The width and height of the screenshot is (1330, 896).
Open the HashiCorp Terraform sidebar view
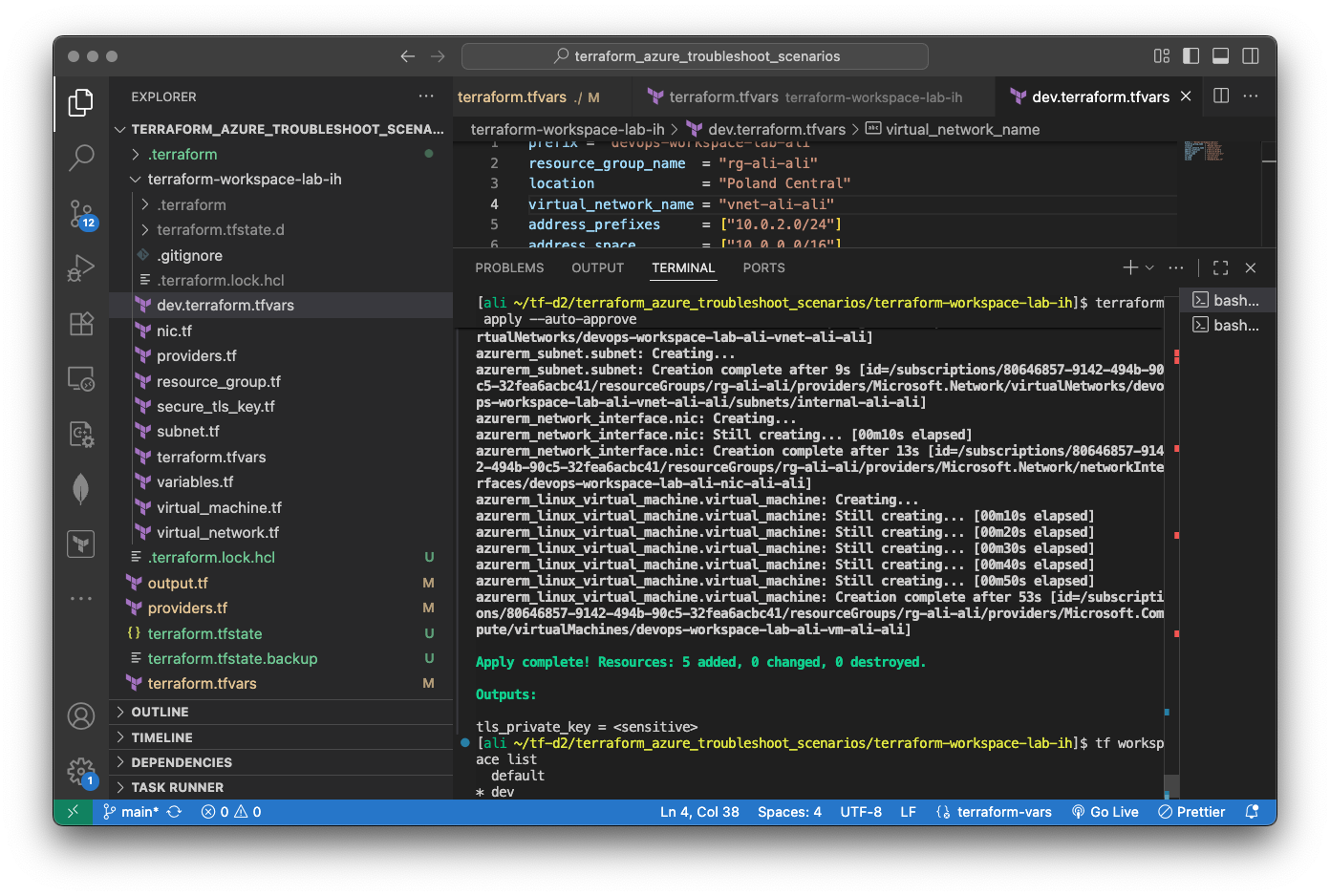point(81,544)
